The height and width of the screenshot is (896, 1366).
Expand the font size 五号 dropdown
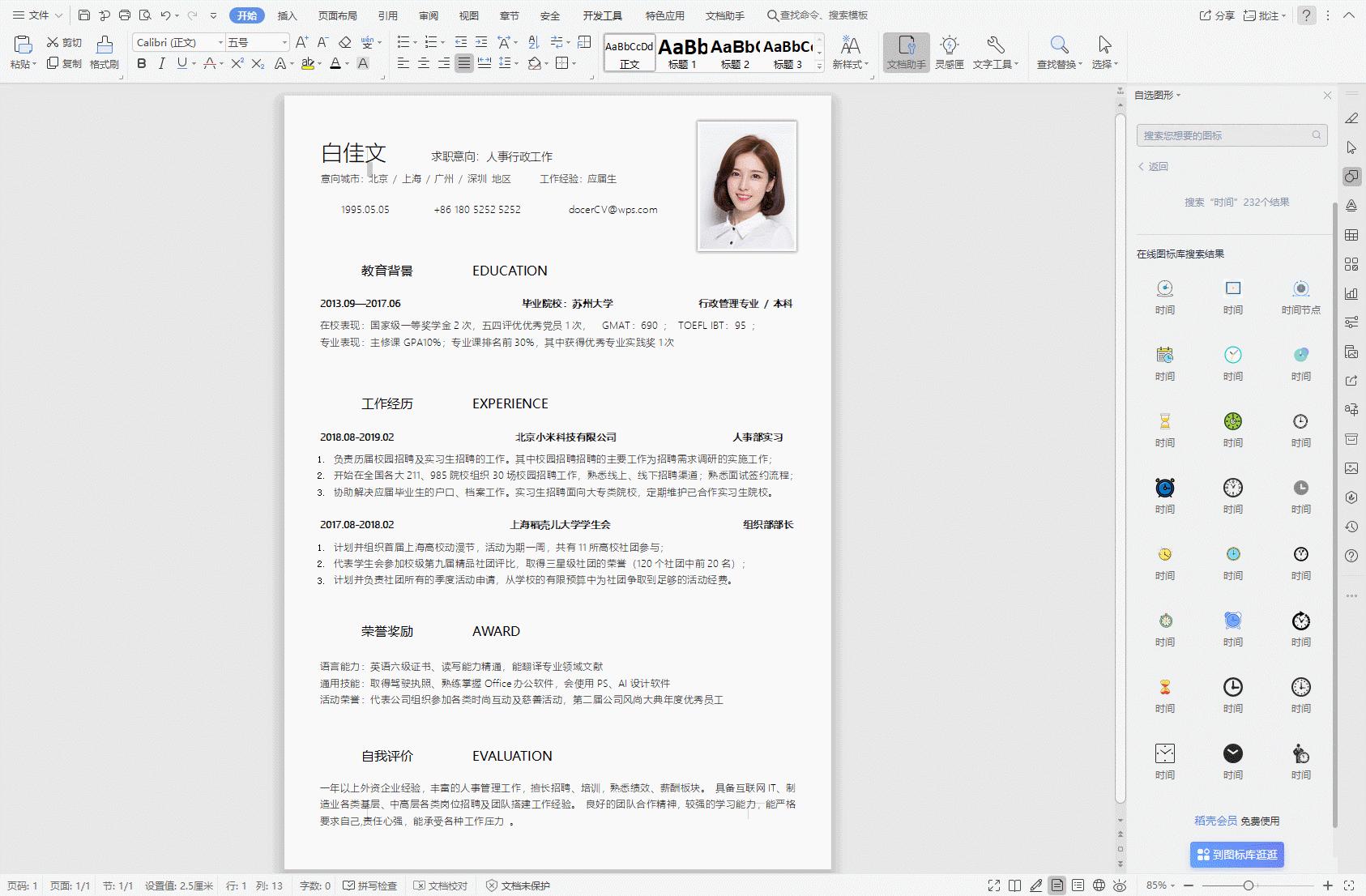pos(284,42)
